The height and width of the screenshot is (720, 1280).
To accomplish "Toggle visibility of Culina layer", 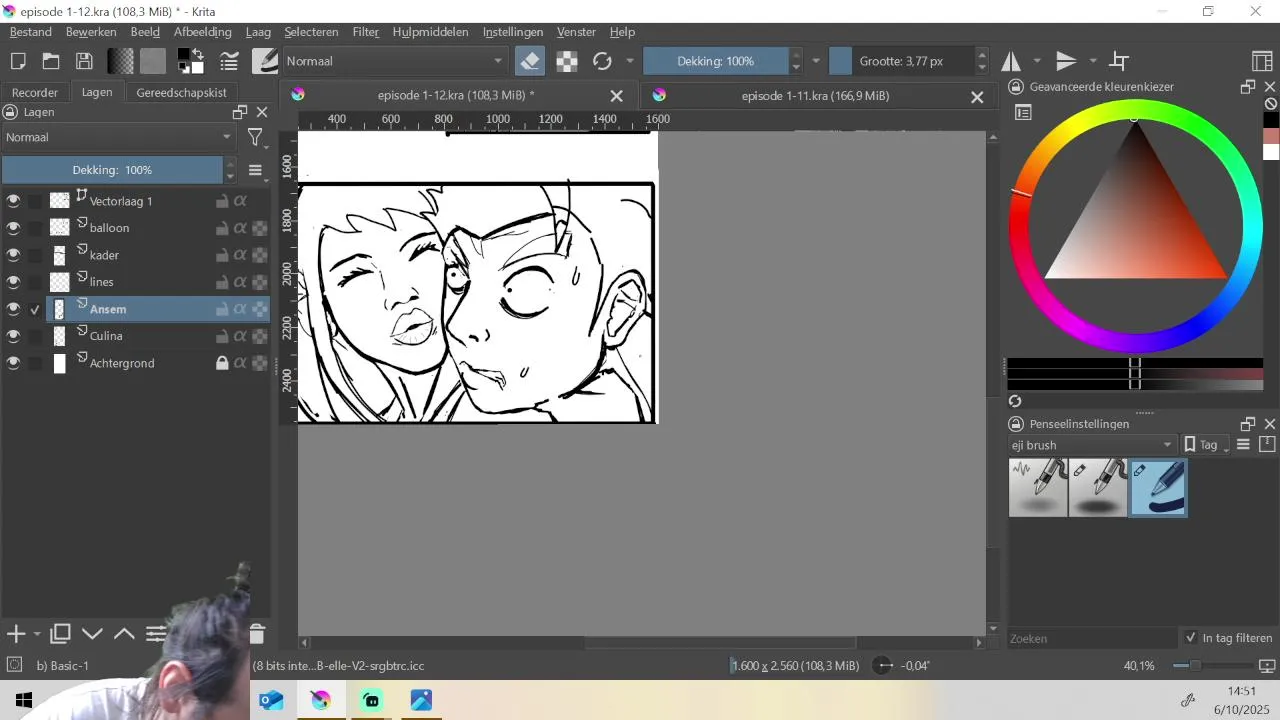I will (13, 336).
